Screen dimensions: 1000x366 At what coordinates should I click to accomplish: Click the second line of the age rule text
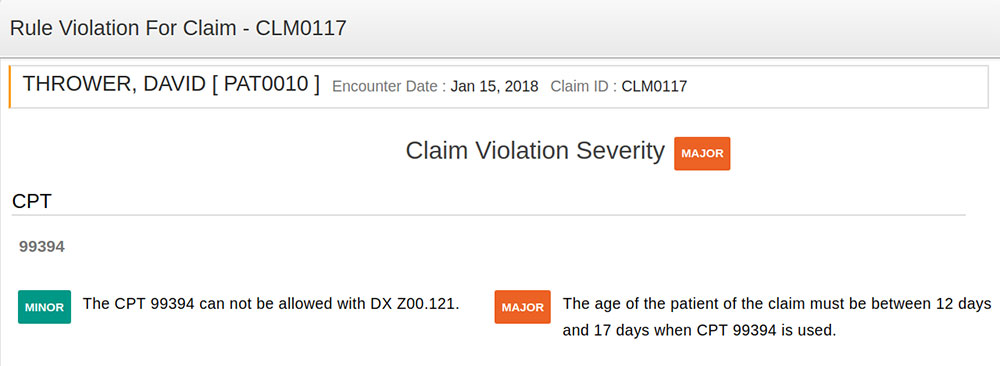pyautogui.click(x=699, y=331)
